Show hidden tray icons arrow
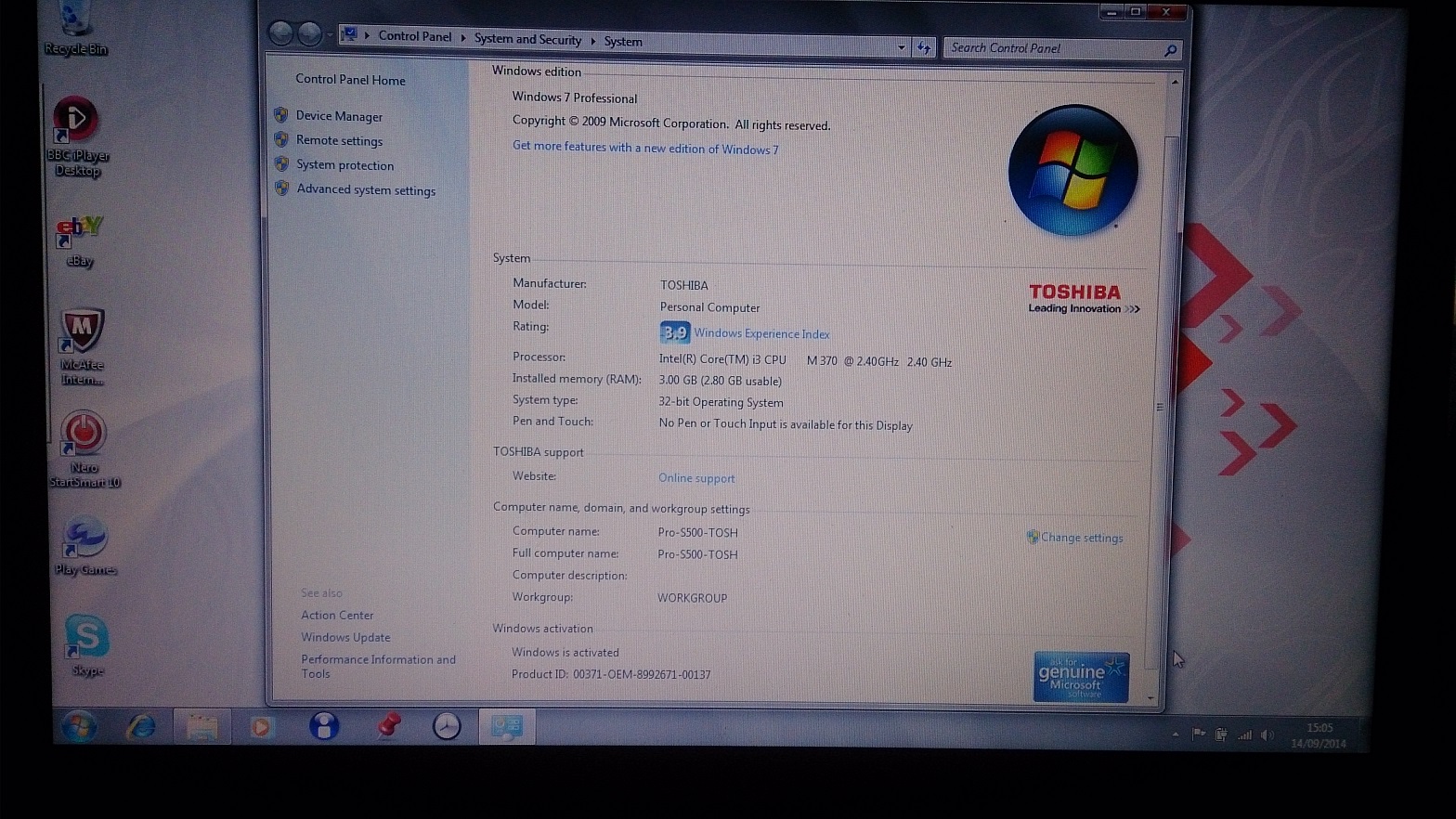This screenshot has width=1456, height=819. 1176,734
